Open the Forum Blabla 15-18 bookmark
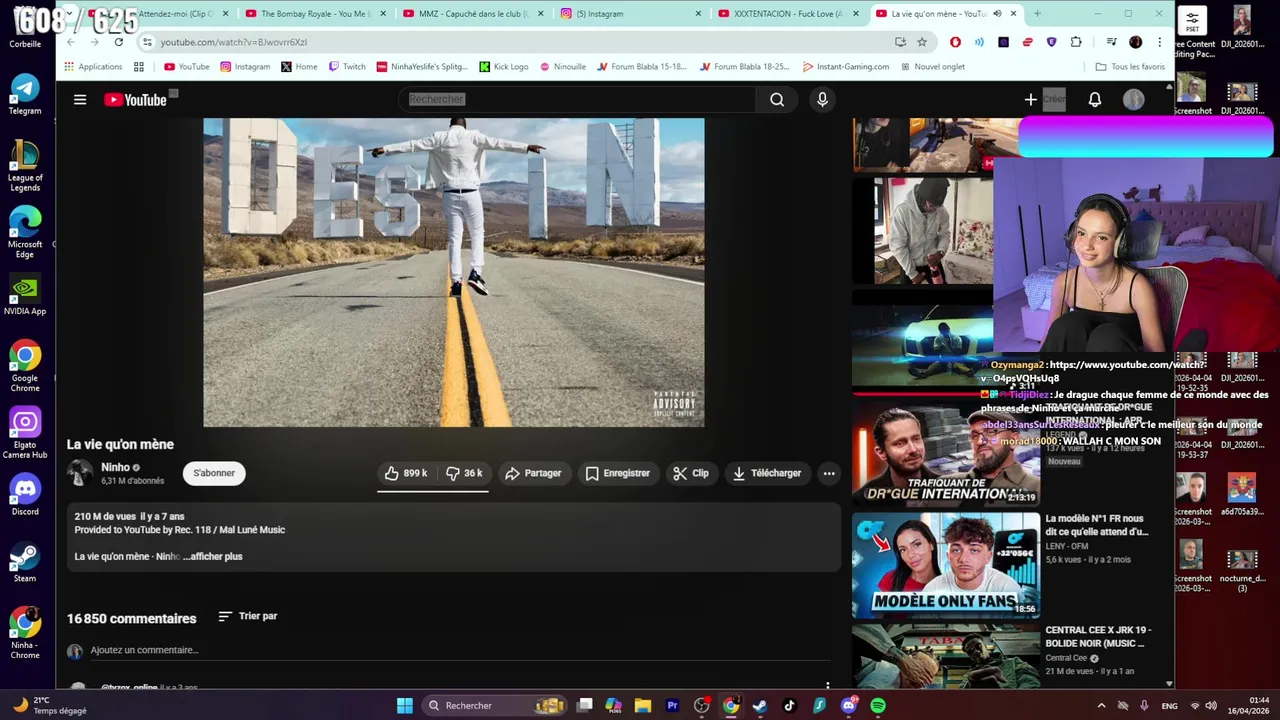Screen dimensions: 1280x720 (x=641, y=67)
